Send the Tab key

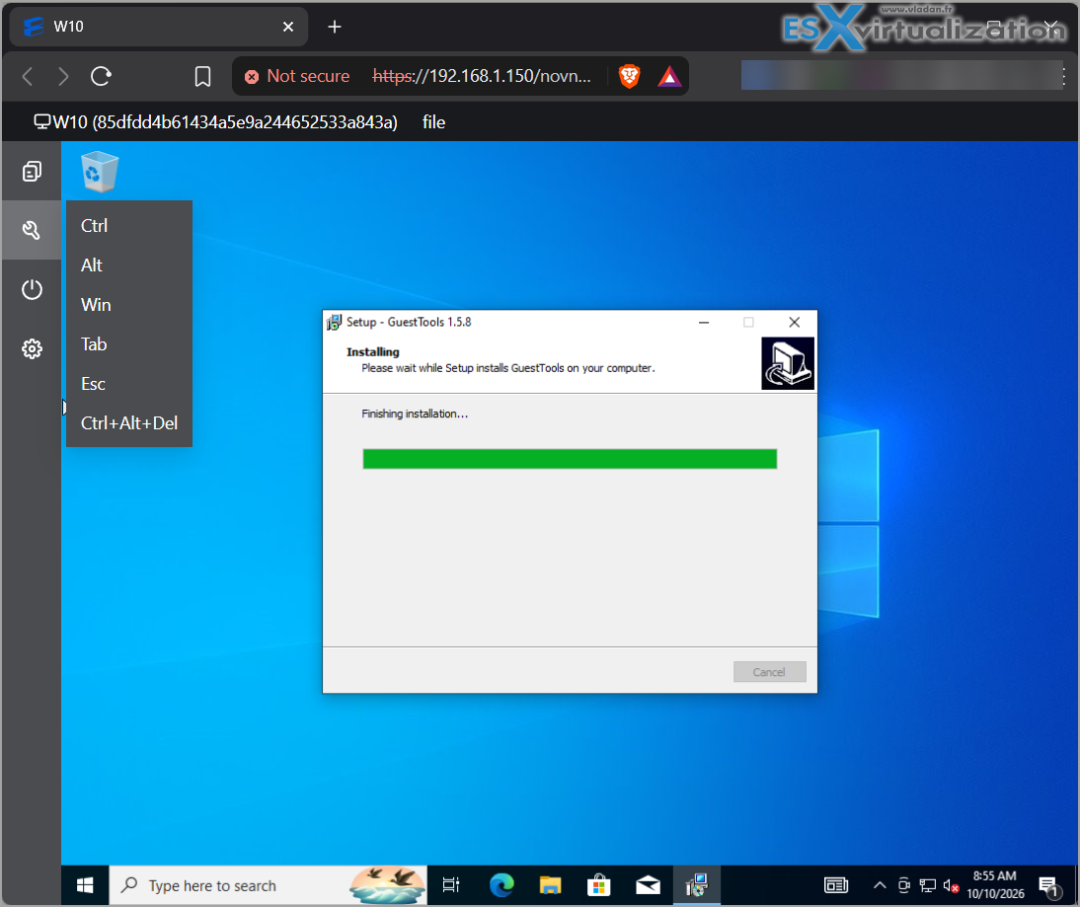pos(94,344)
